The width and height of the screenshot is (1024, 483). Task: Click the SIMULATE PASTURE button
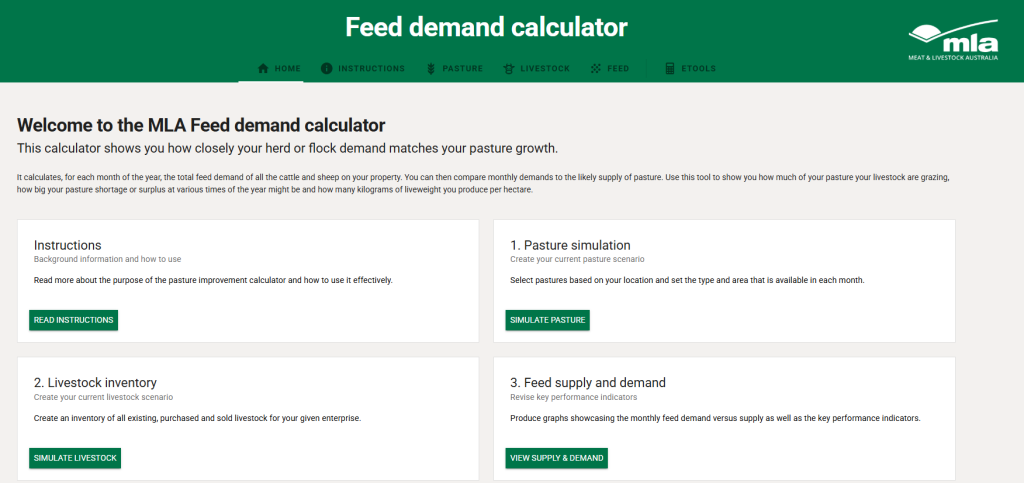[547, 320]
